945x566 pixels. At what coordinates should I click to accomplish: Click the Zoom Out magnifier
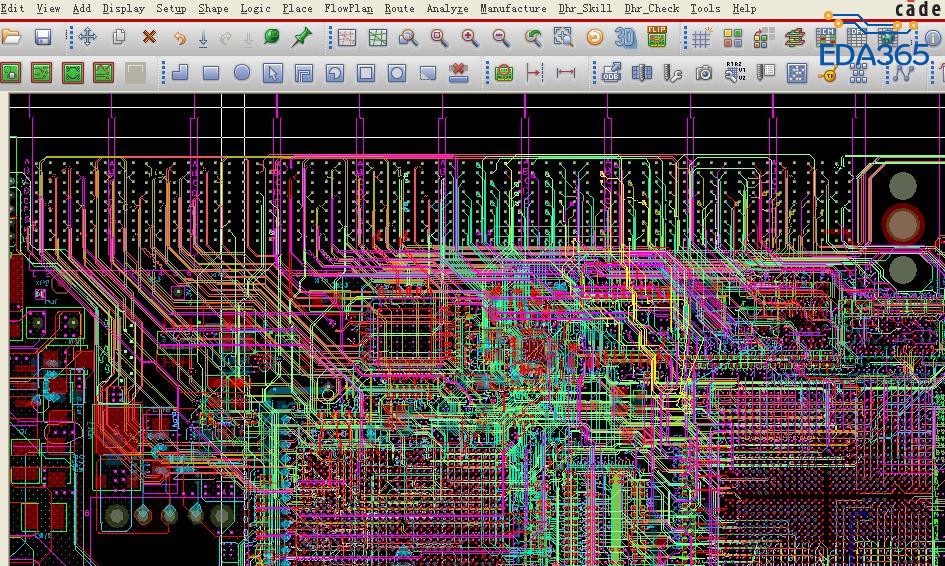coord(501,38)
